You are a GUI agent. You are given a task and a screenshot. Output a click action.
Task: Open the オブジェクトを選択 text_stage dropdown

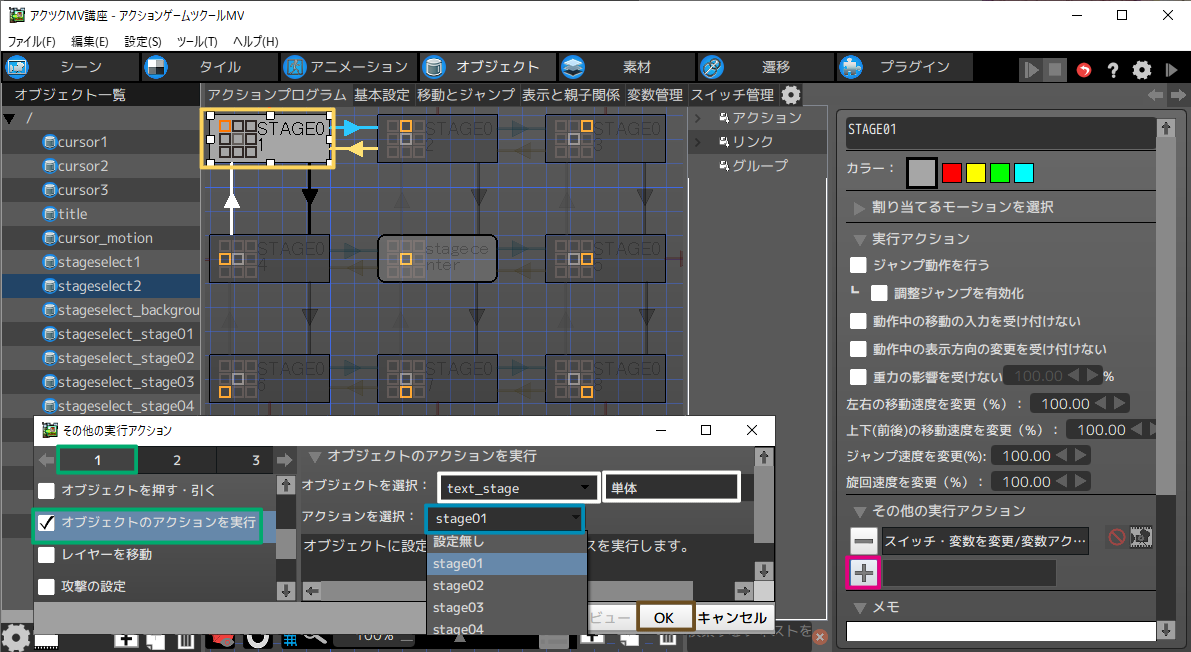click(x=518, y=488)
